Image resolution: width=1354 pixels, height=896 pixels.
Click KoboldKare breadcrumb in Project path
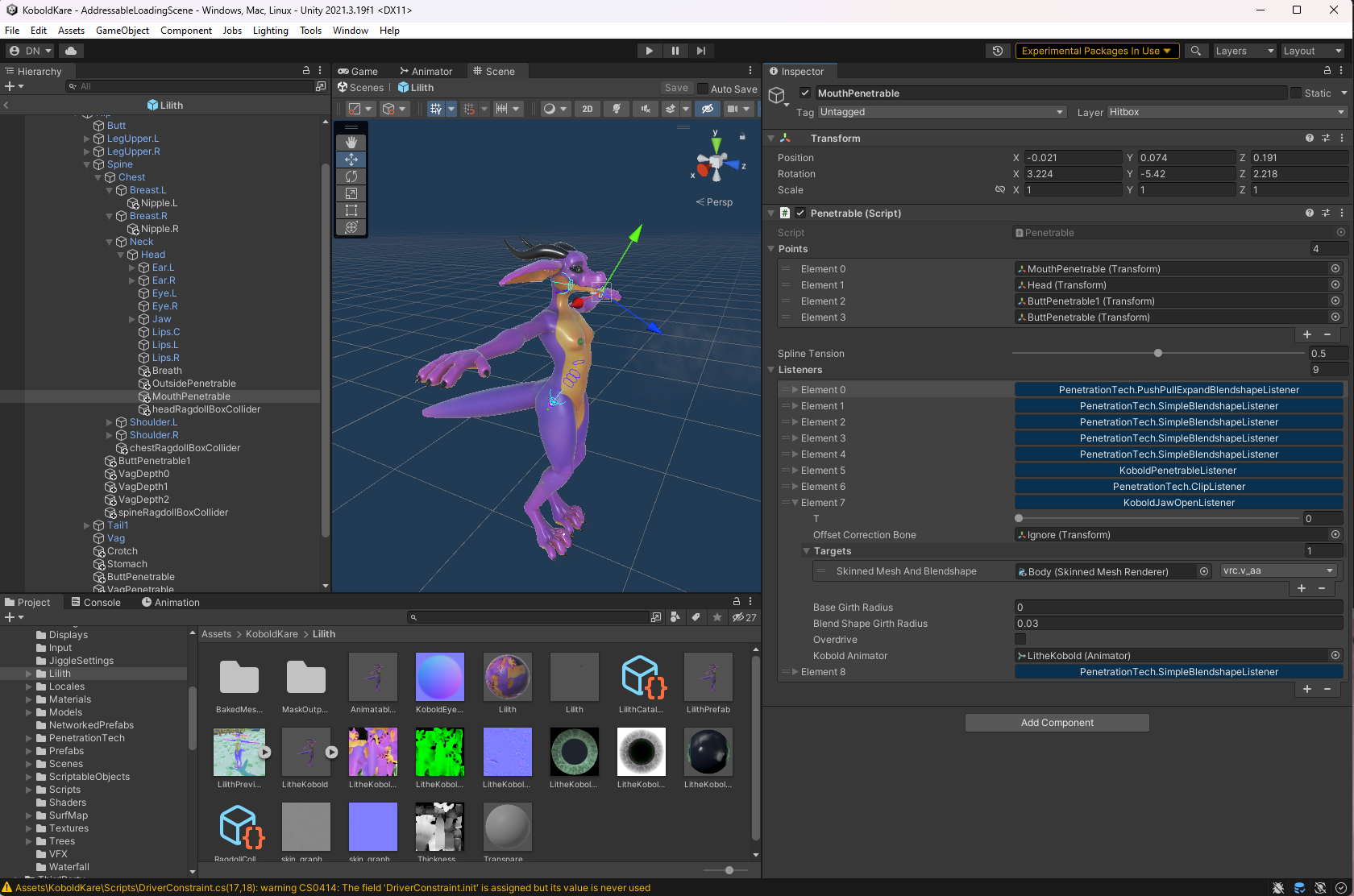pos(272,634)
